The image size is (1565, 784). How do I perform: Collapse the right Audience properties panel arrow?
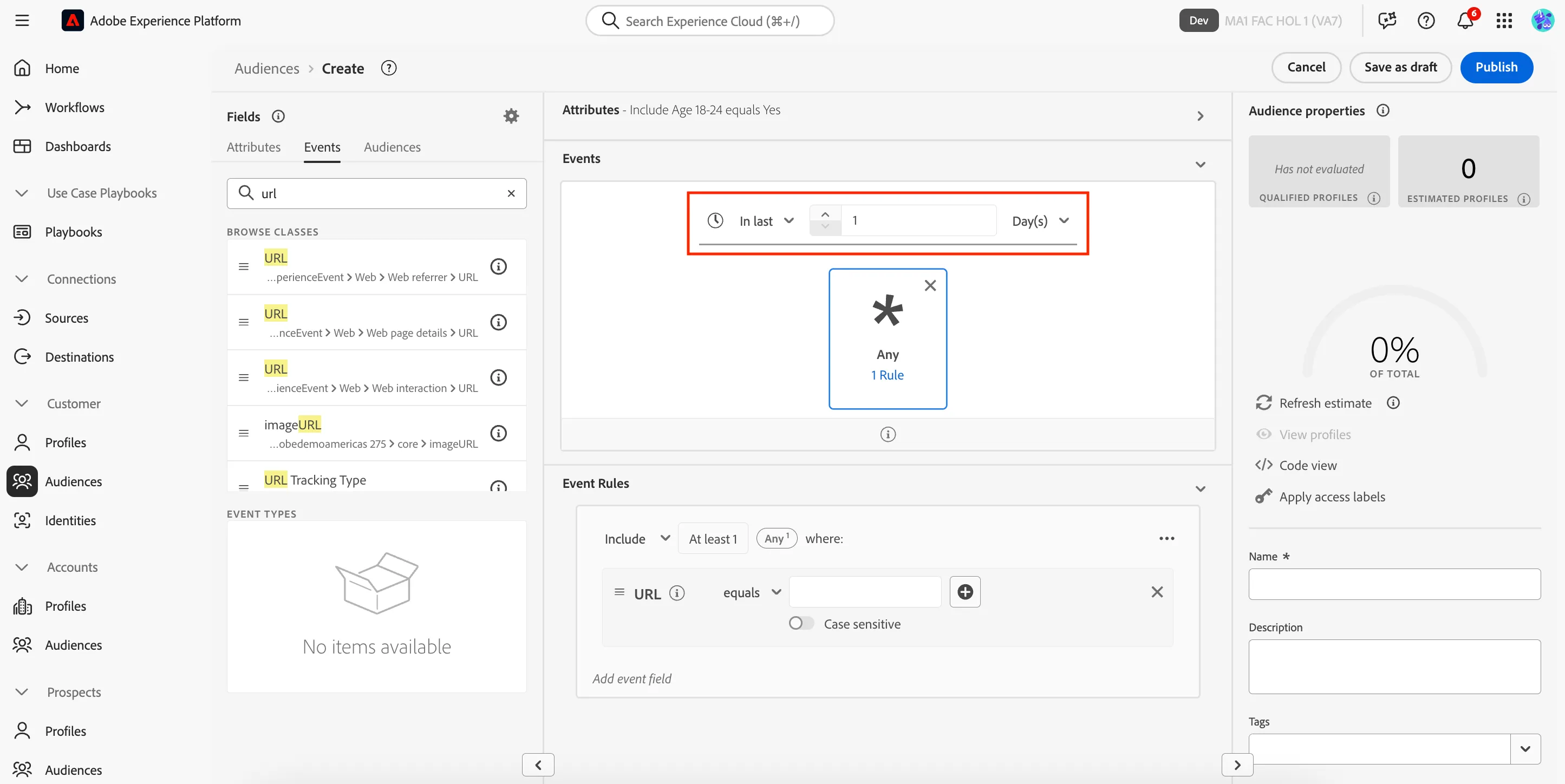coord(1237,765)
